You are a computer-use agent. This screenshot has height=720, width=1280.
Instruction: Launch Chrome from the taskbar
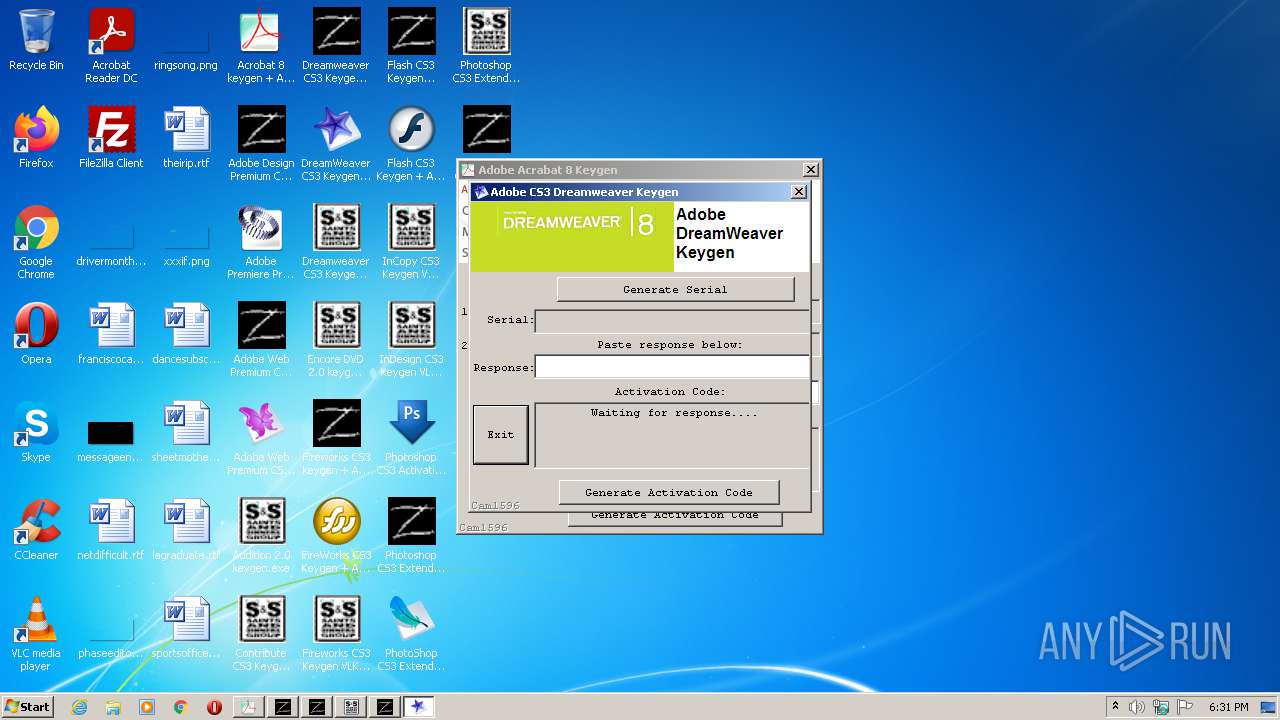point(180,707)
